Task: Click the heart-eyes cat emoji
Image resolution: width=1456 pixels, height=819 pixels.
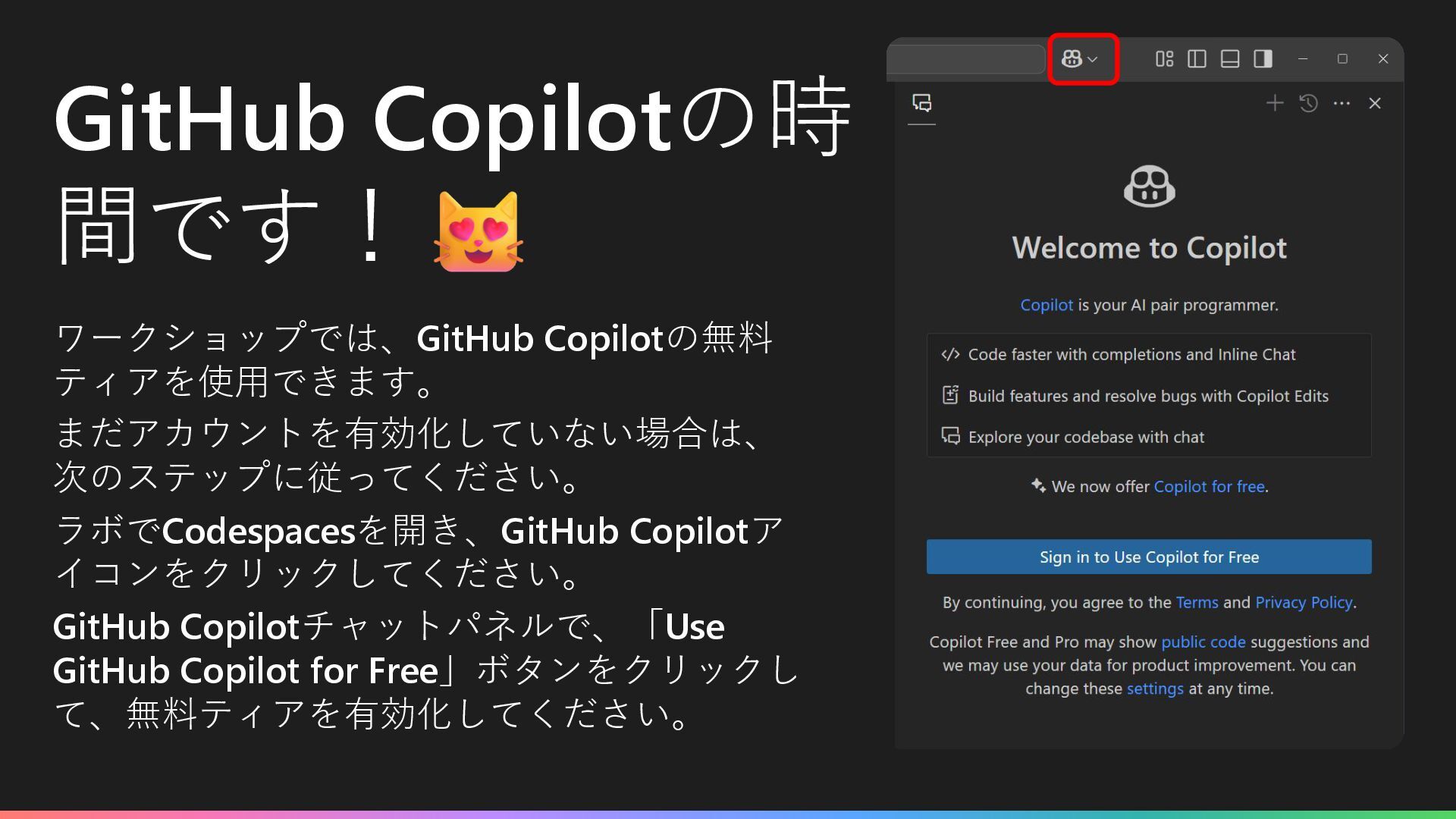Action: pyautogui.click(x=479, y=231)
